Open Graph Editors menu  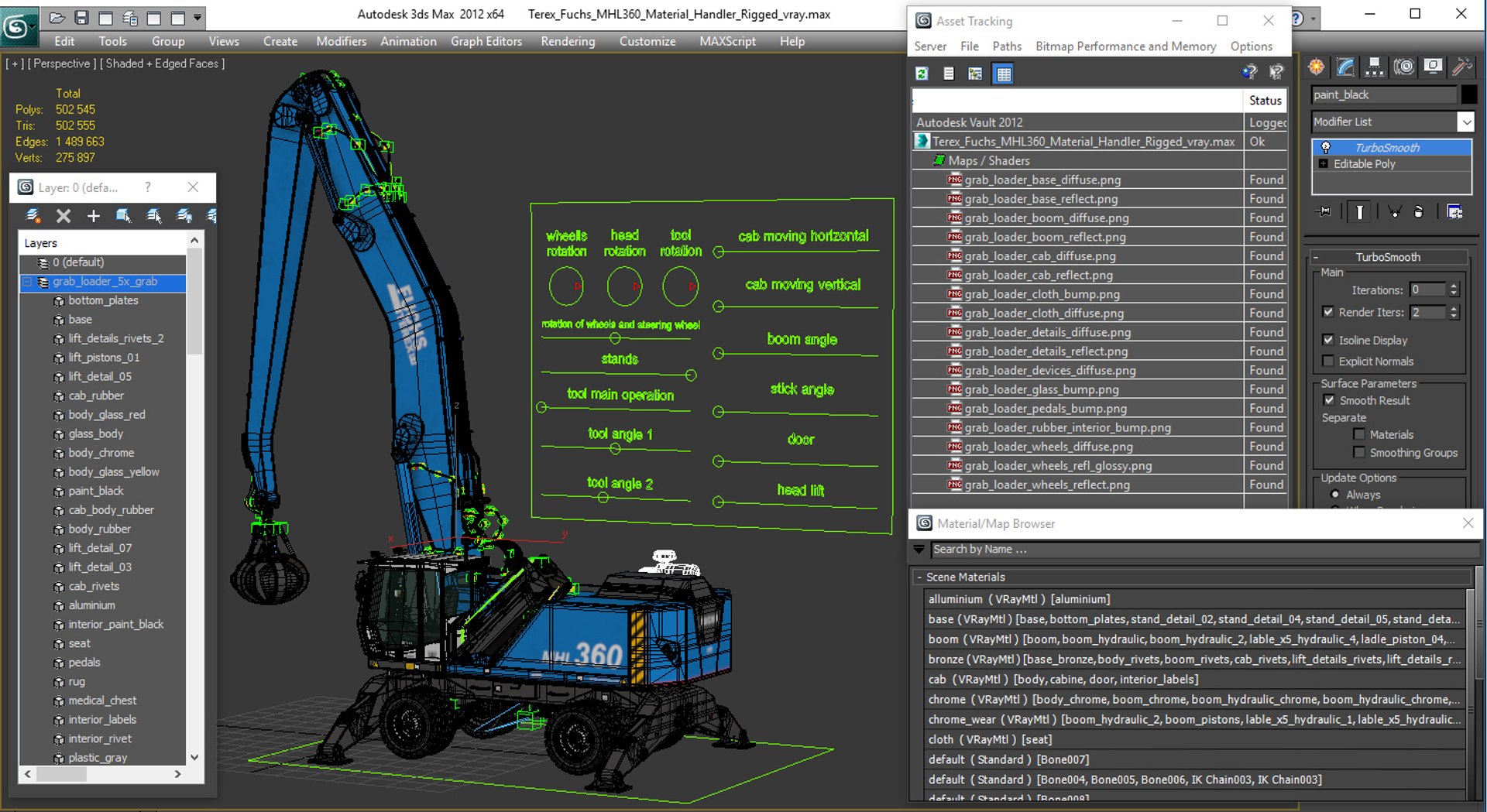[486, 41]
